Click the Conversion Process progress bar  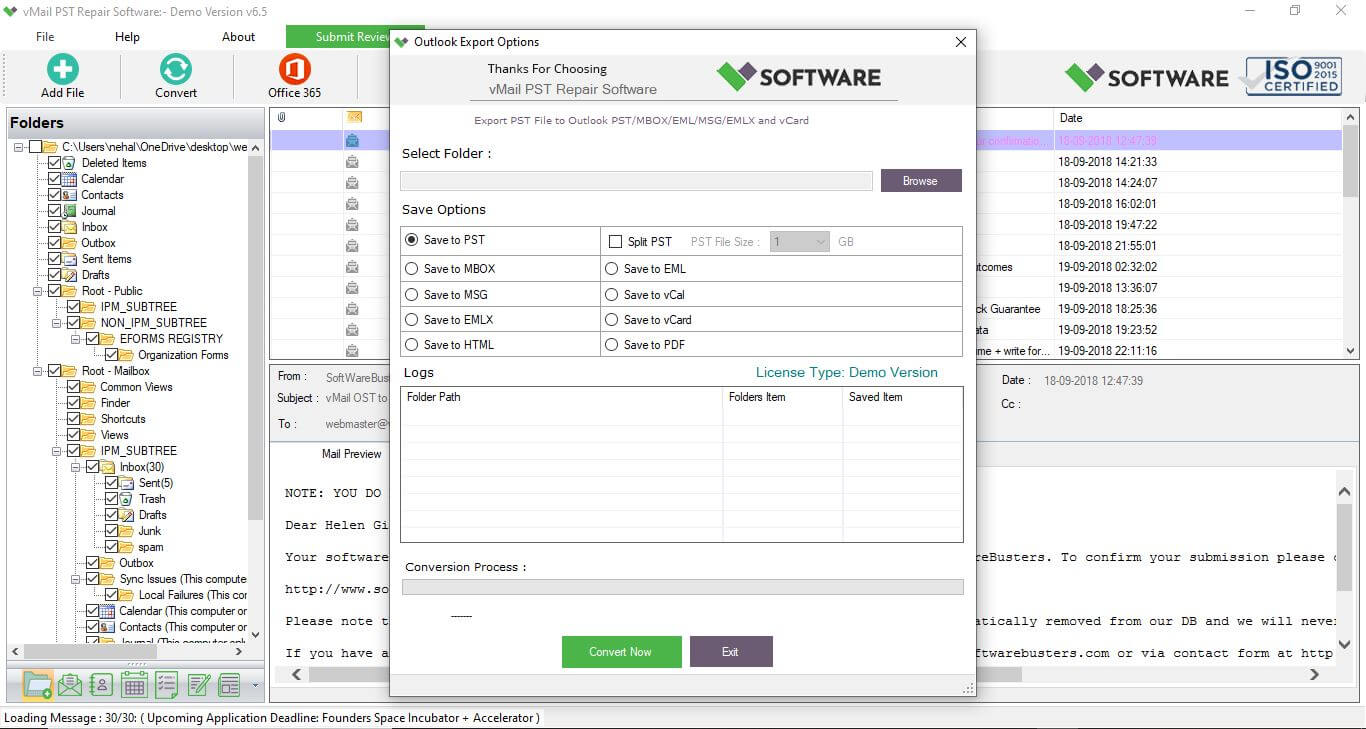pos(683,587)
